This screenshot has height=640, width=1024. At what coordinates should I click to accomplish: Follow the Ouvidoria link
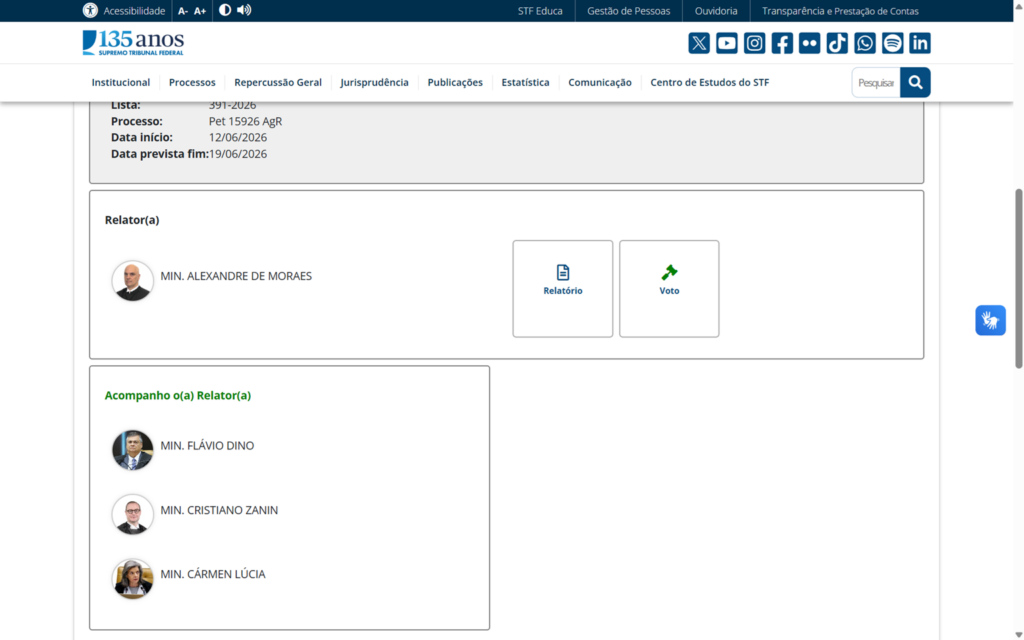(716, 11)
